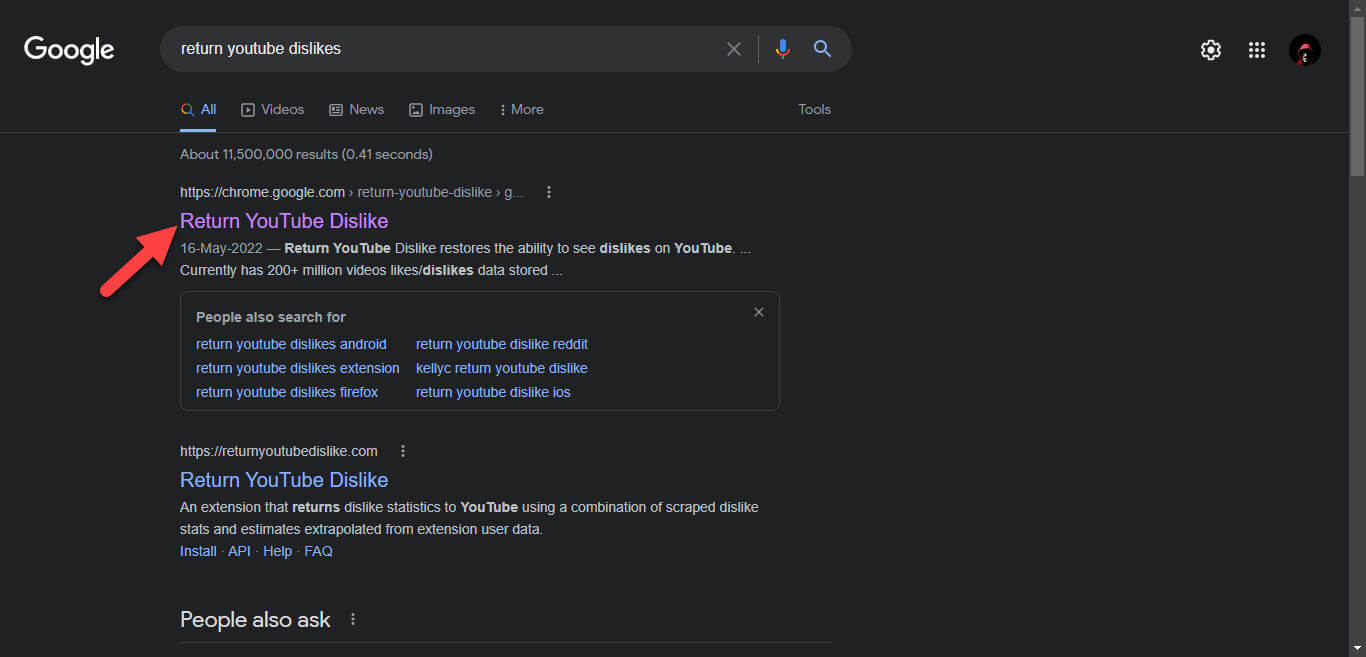Switch to the Images tab
The width and height of the screenshot is (1366, 657).
pos(442,109)
